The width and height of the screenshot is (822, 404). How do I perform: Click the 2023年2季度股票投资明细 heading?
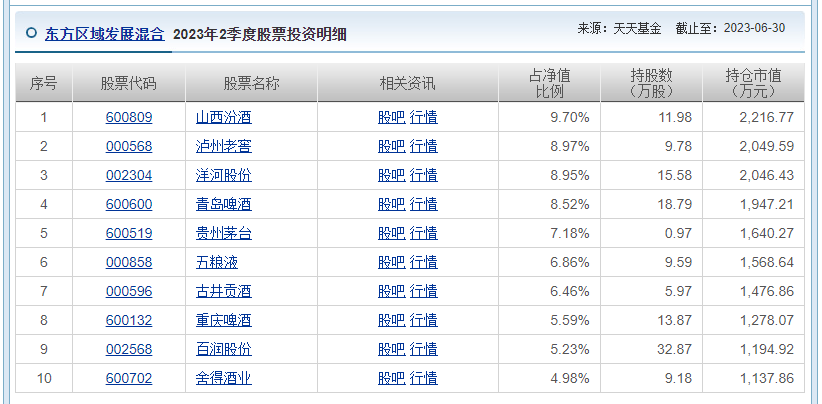tap(259, 35)
